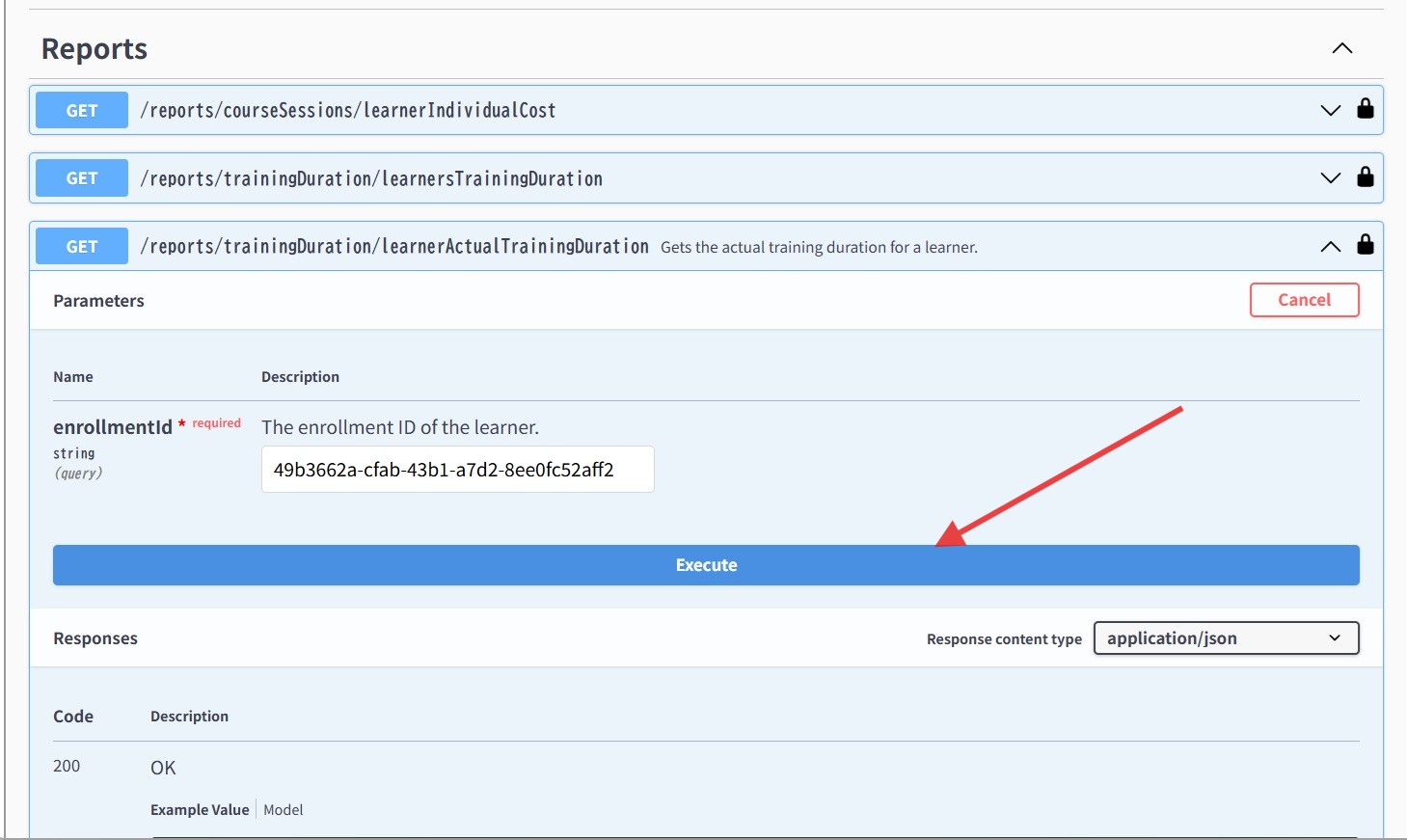This screenshot has height=840, width=1407.
Task: Click GET badge for learnerIndividualCost
Action: click(82, 110)
